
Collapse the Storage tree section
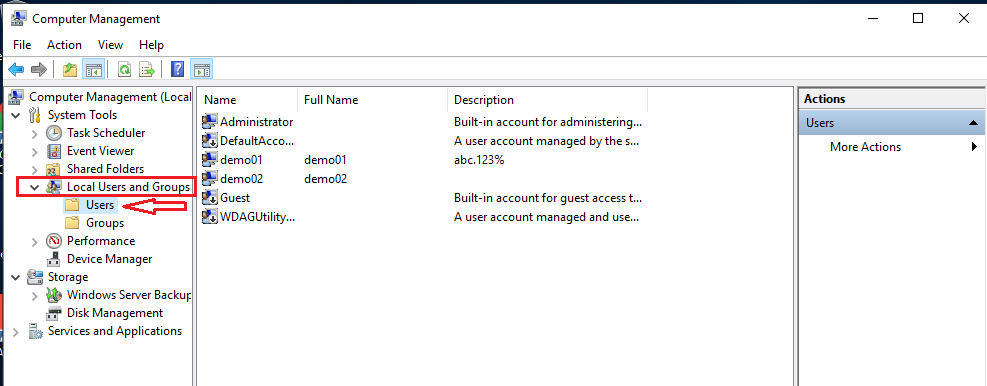[x=16, y=277]
